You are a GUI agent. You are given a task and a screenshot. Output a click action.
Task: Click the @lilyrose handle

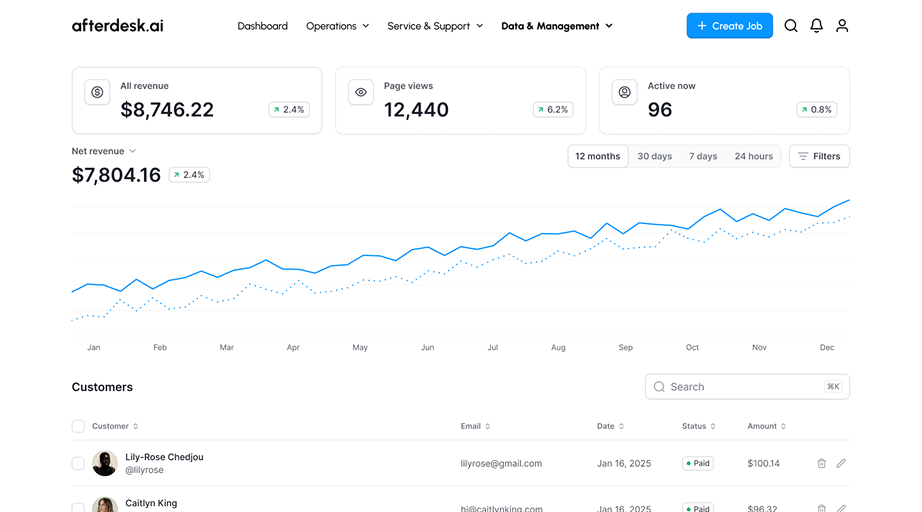point(144,470)
